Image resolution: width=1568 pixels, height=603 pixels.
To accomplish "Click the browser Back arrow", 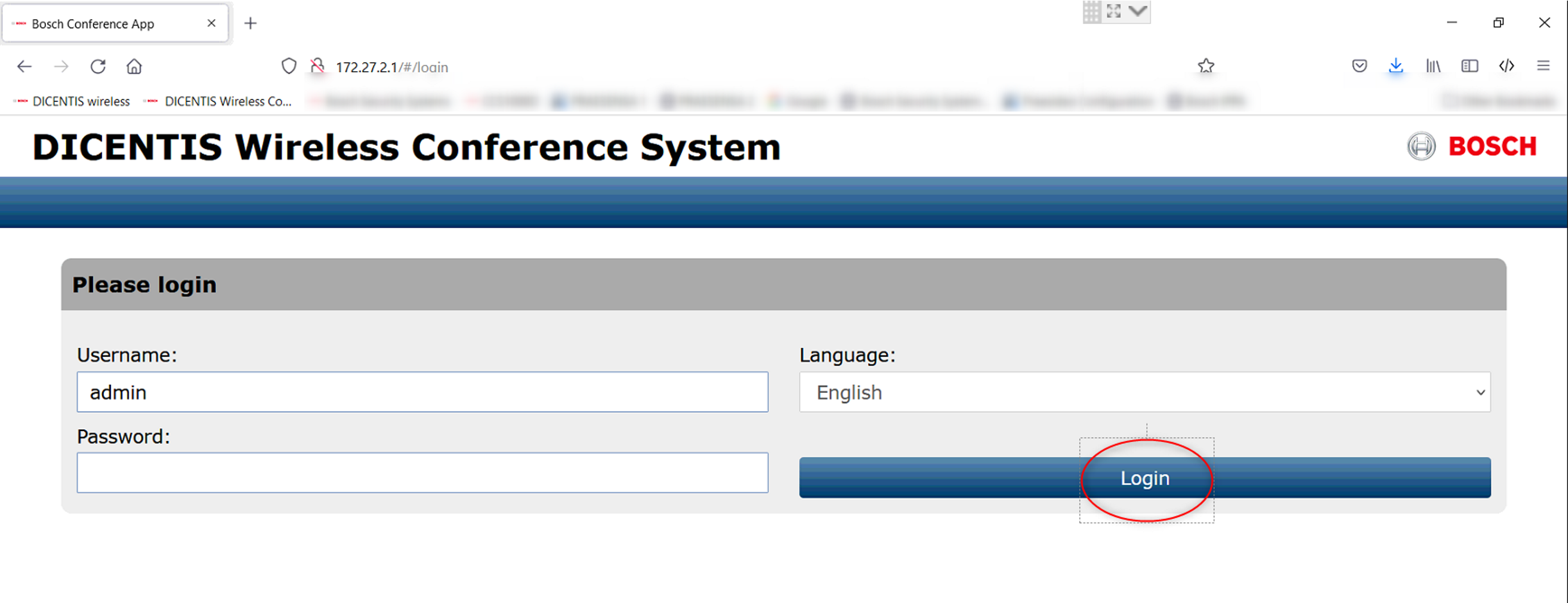I will (x=24, y=66).
